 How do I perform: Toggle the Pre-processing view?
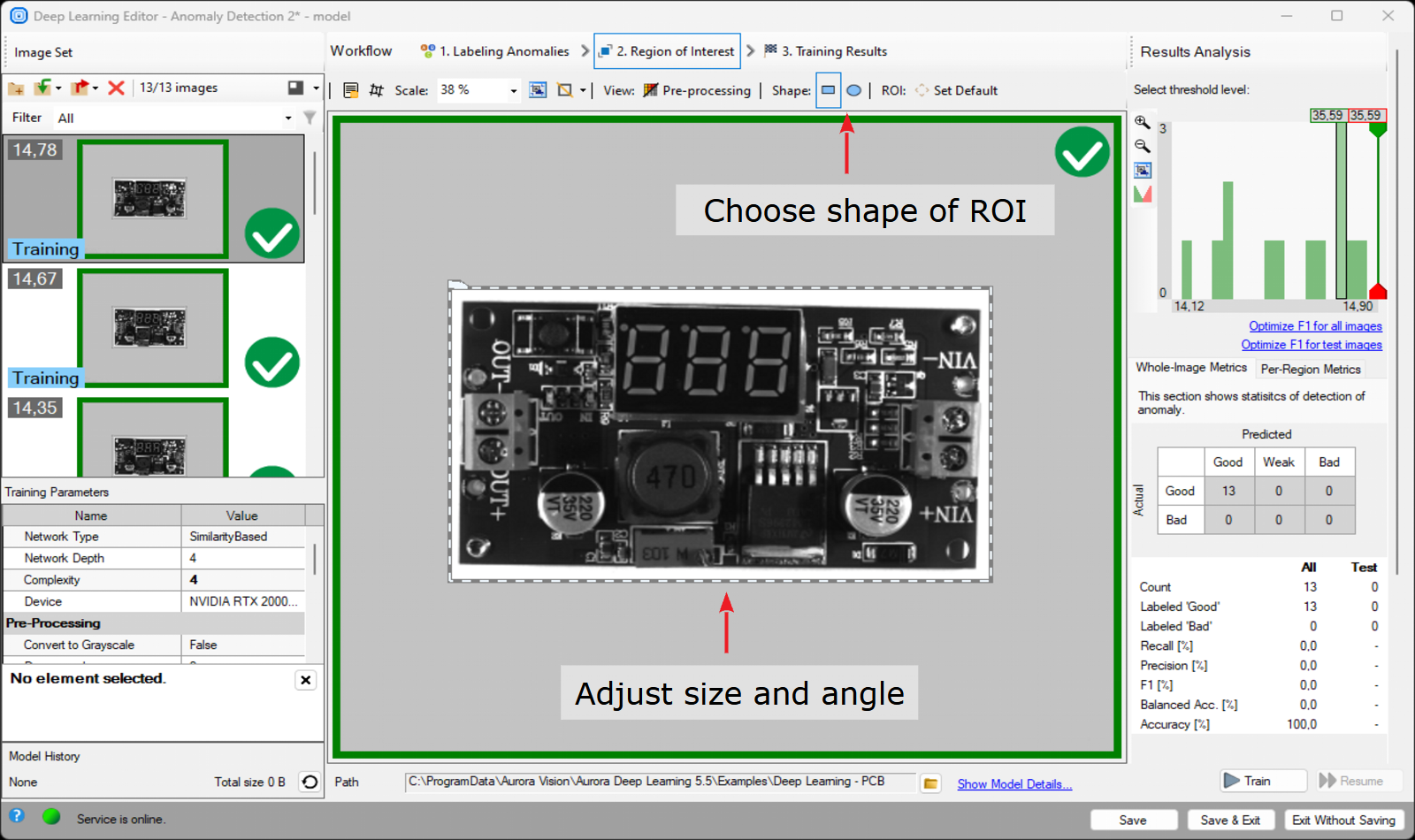tap(697, 90)
